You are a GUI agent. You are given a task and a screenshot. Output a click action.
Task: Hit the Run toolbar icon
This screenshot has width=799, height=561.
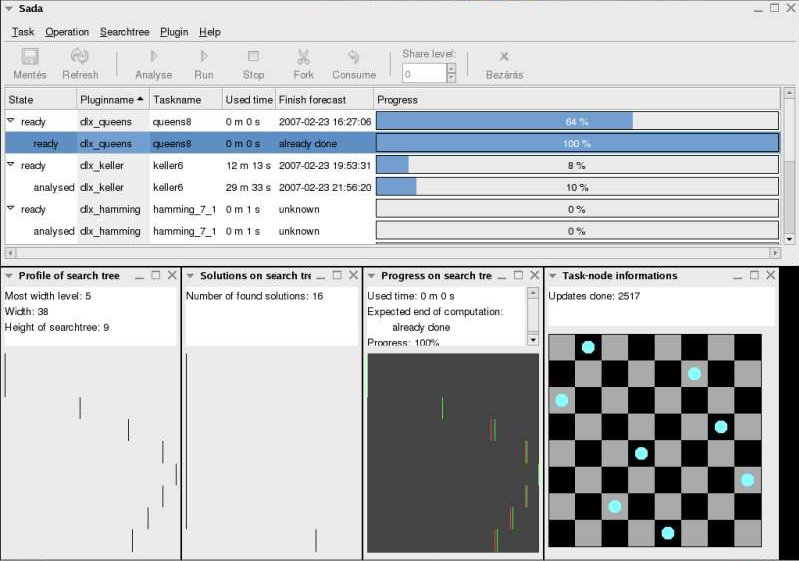pyautogui.click(x=204, y=58)
